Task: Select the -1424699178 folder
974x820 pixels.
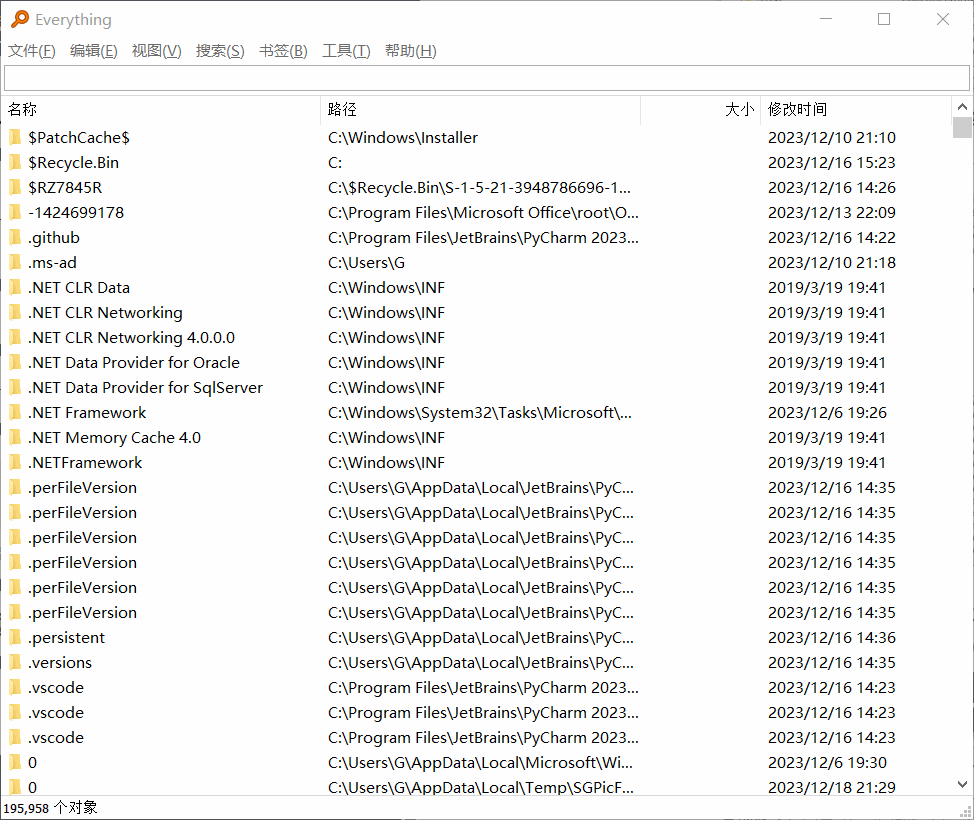Action: [76, 212]
